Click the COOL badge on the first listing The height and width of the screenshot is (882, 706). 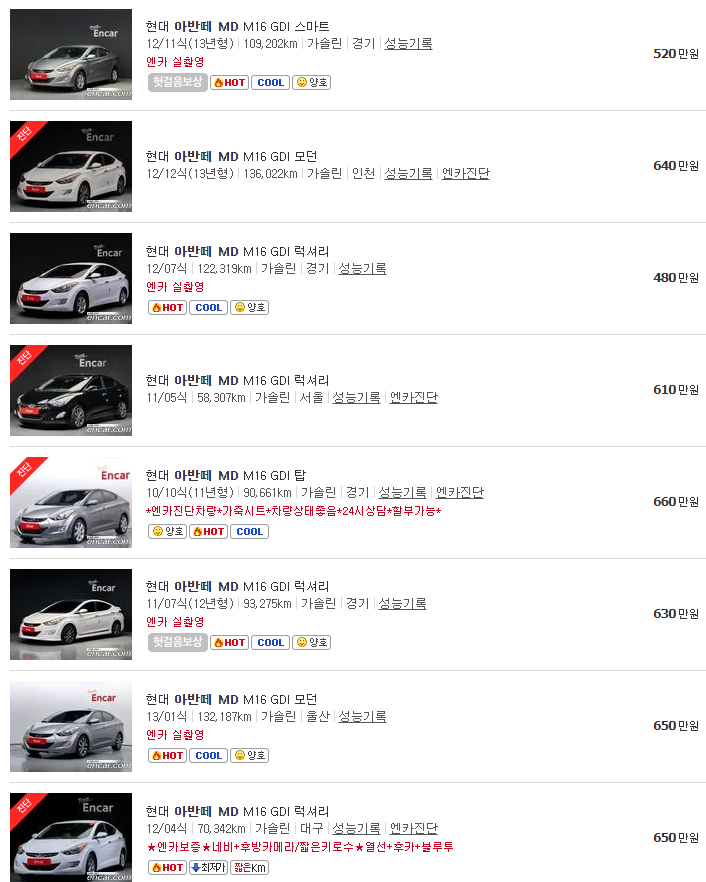(x=269, y=81)
